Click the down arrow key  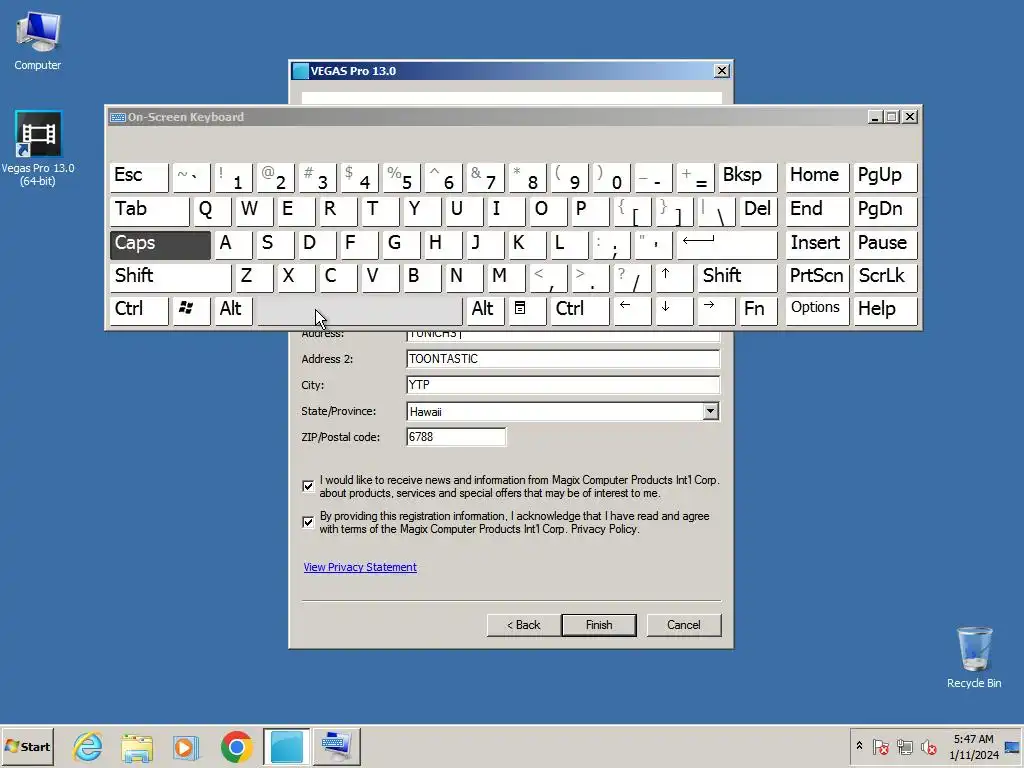coord(674,310)
